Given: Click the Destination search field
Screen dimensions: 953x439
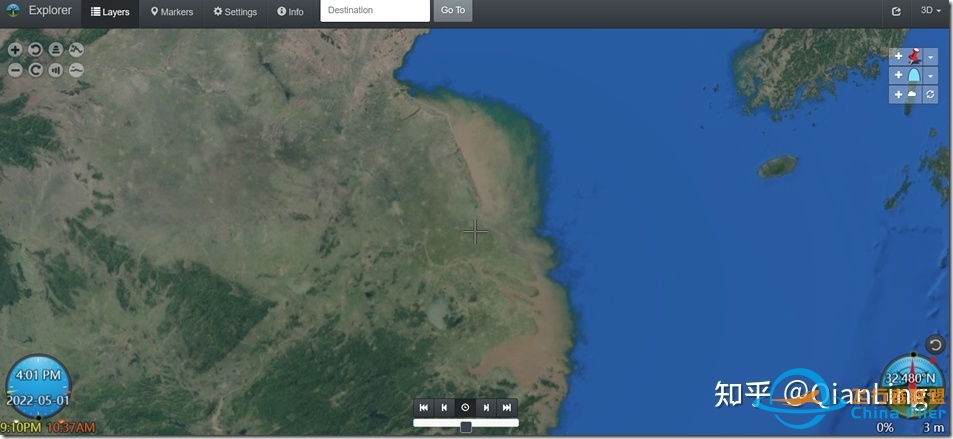Looking at the screenshot, I should (375, 10).
